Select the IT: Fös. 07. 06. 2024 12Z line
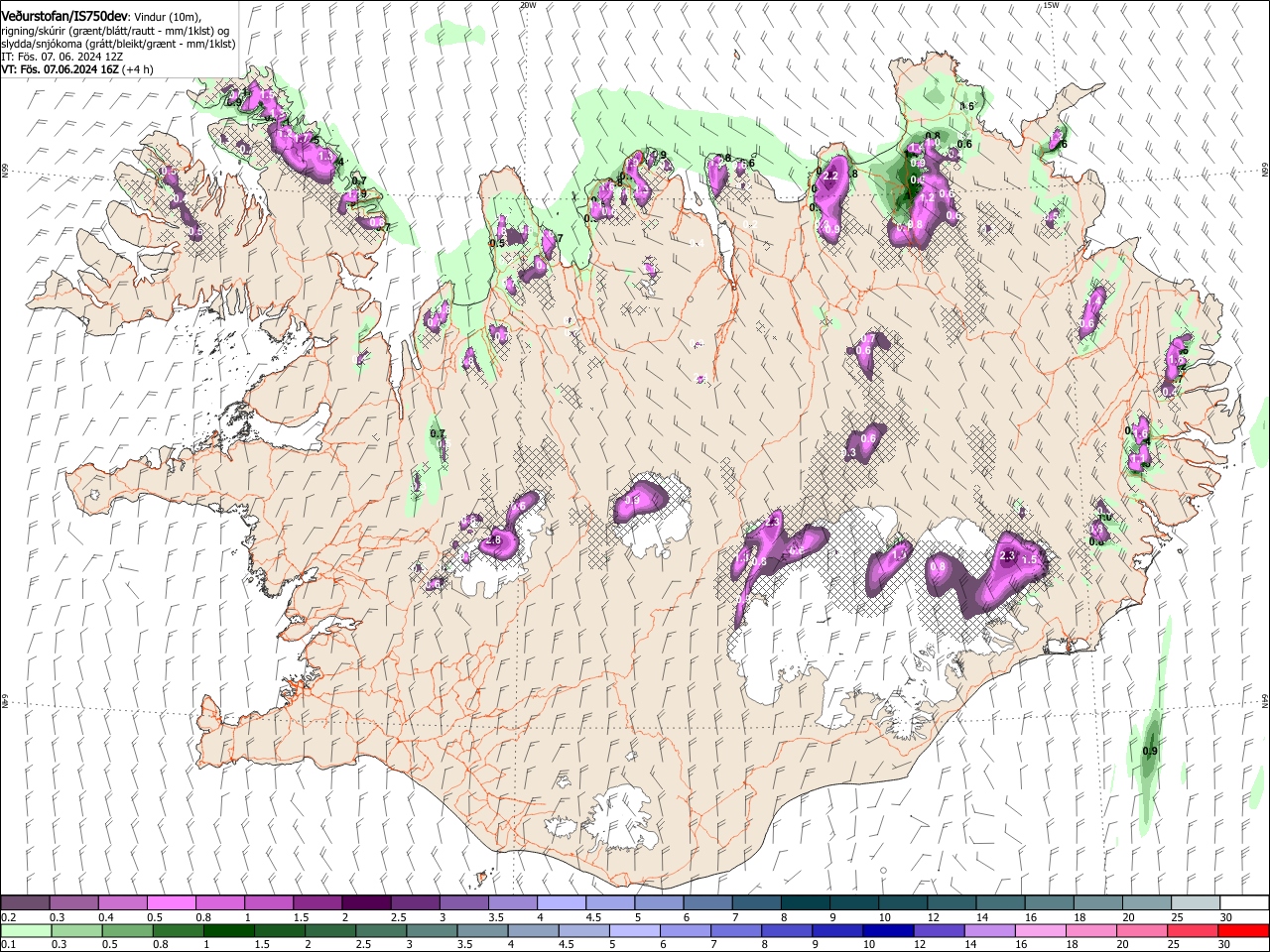The image size is (1270, 952). coord(62,57)
